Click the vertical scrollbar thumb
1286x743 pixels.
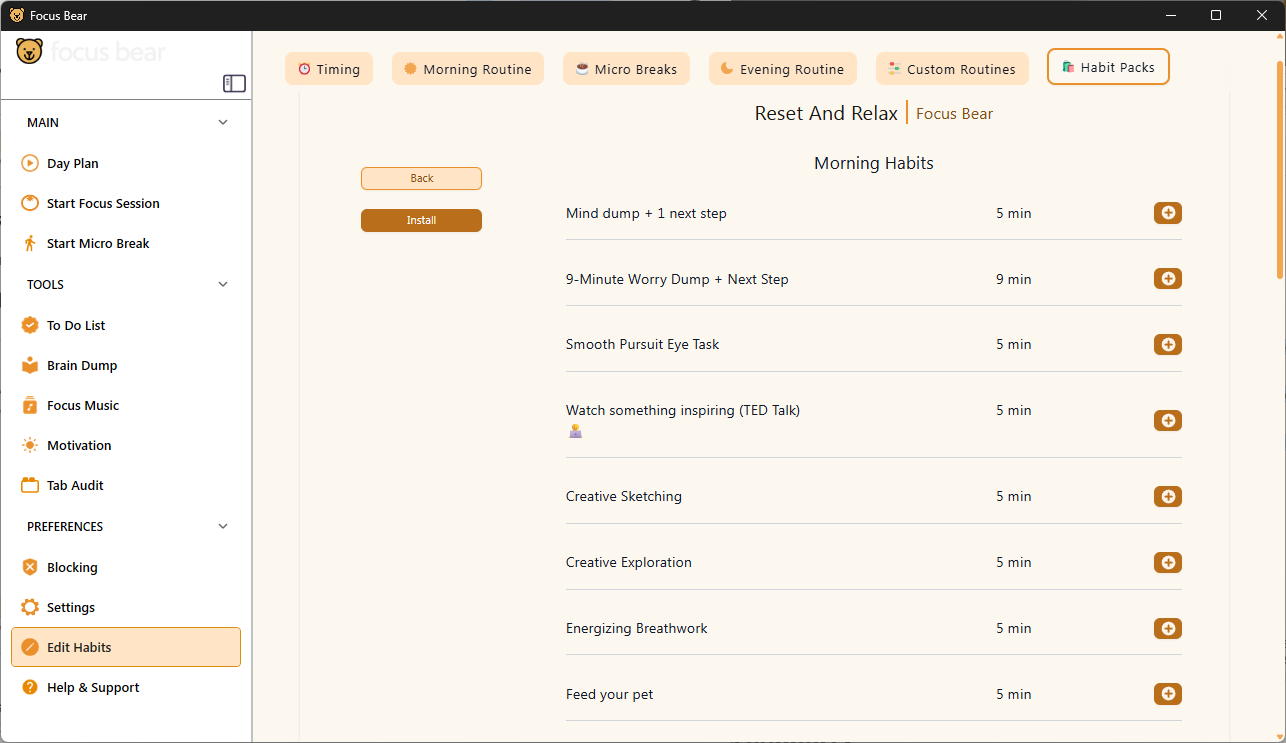coord(1280,170)
